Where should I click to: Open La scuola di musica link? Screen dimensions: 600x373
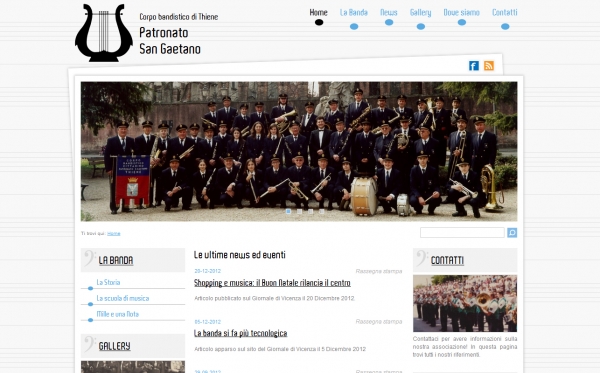123,298
